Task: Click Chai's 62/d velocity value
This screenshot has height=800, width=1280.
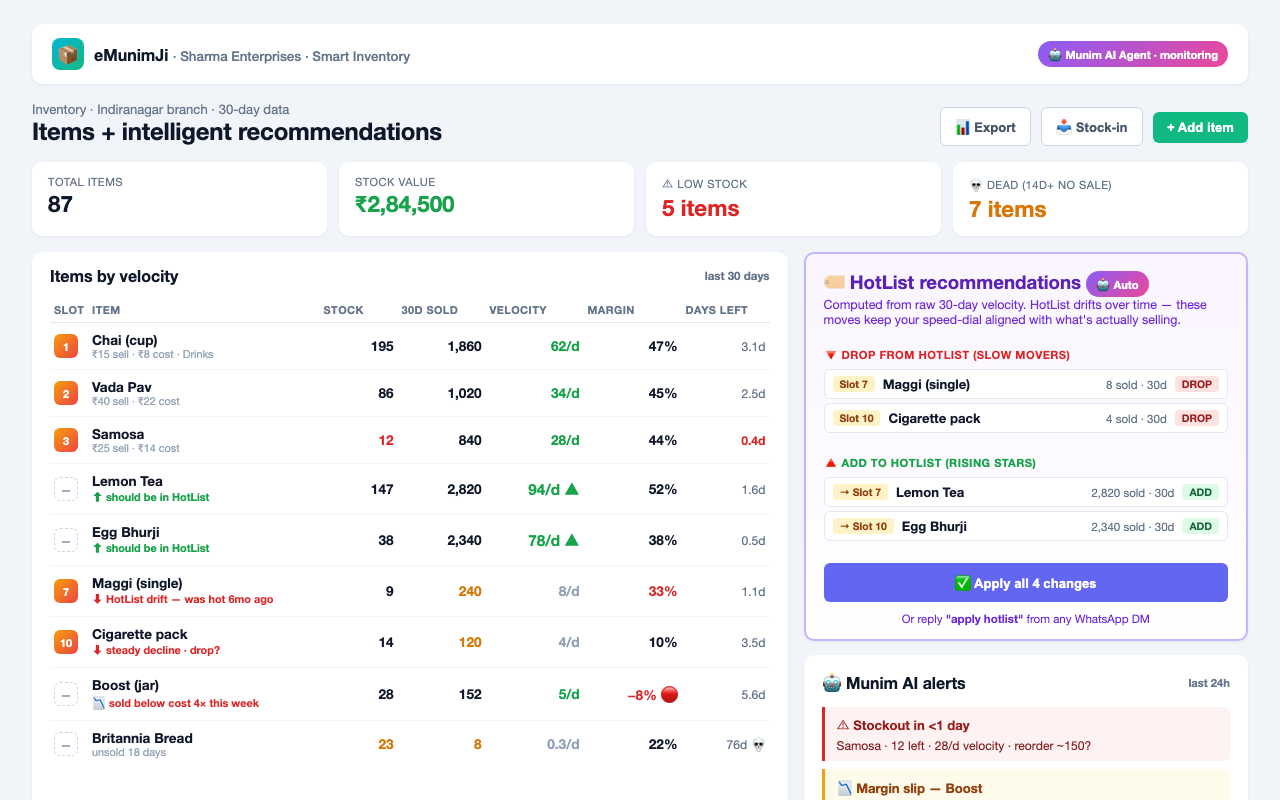Action: coord(565,346)
